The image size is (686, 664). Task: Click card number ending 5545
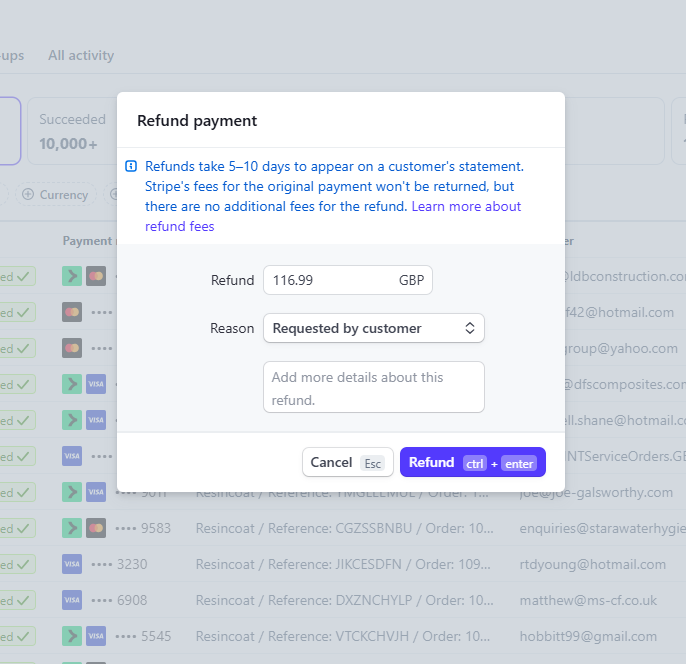[x=143, y=636]
